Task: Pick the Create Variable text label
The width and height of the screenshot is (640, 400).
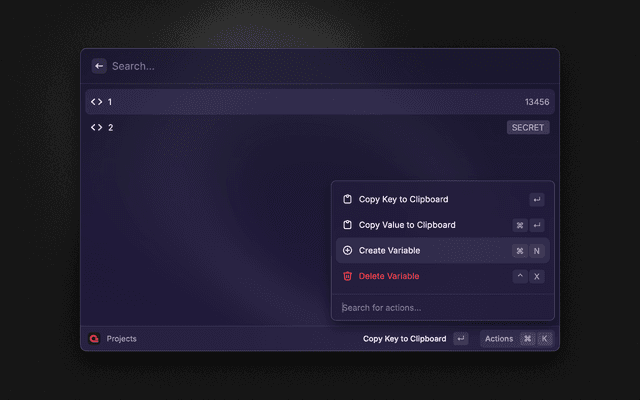Action: (x=389, y=250)
